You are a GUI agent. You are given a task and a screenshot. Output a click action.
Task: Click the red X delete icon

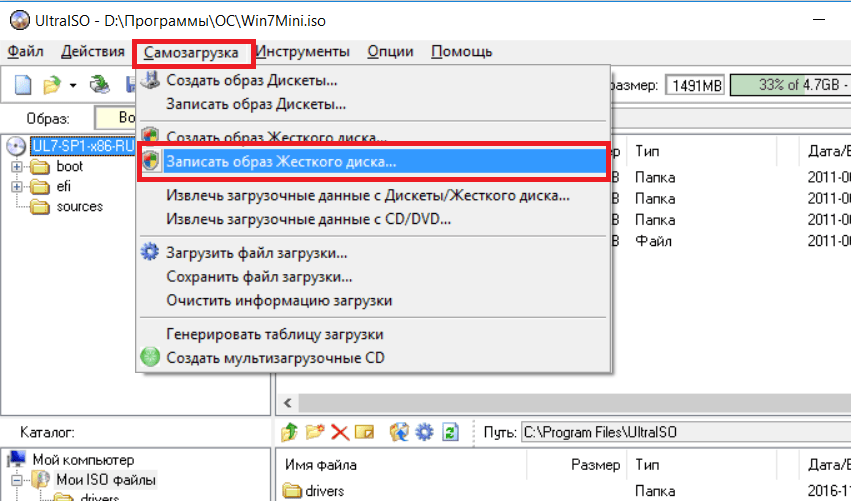340,432
